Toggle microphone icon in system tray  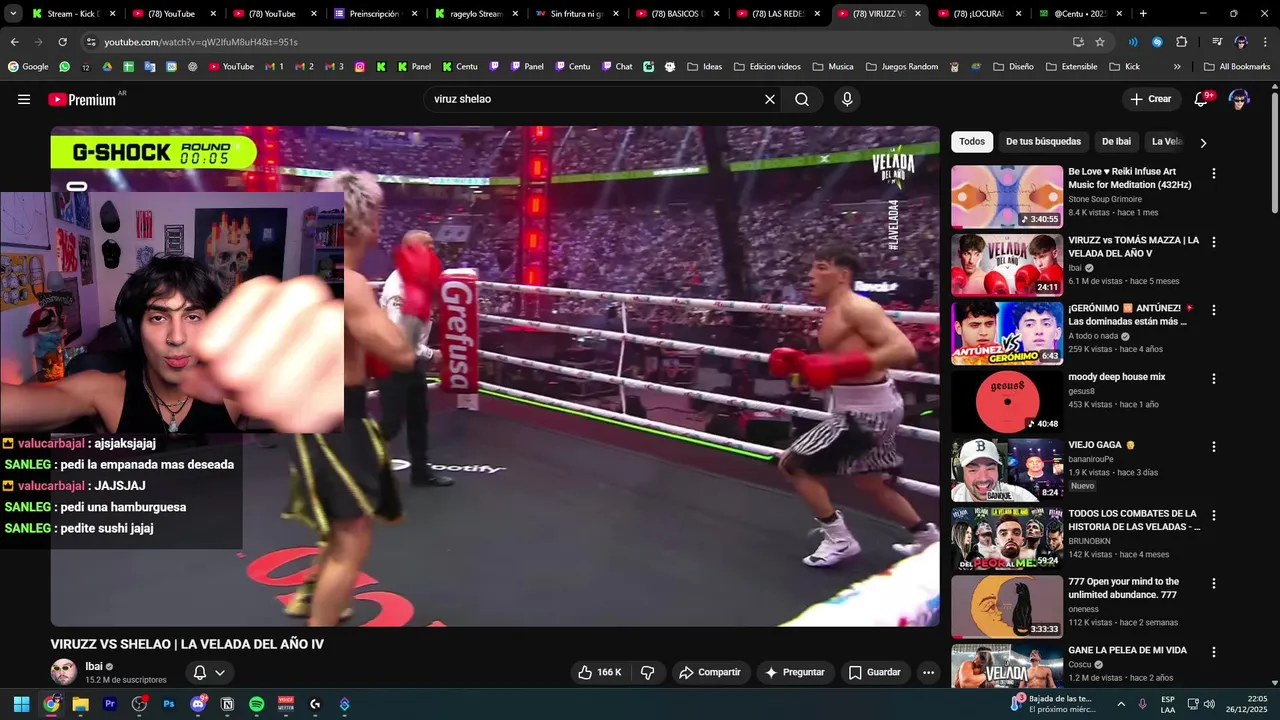pyautogui.click(x=1142, y=704)
